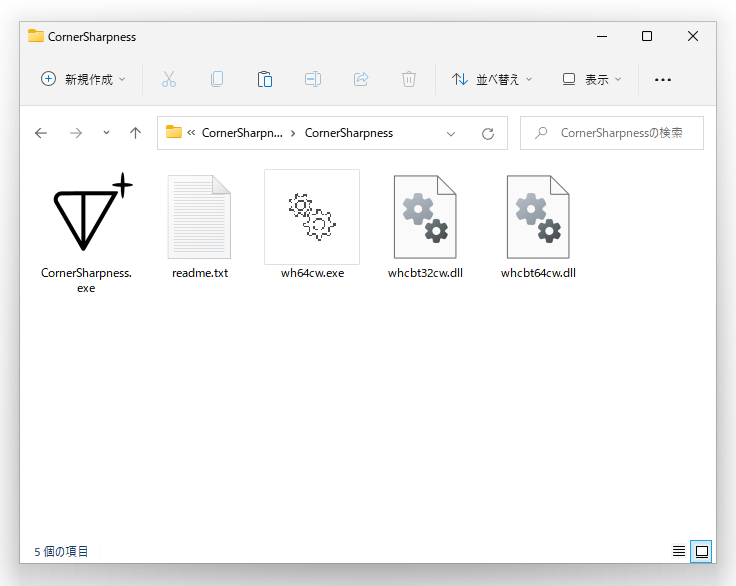Expand the recent locations chevron

(x=107, y=133)
